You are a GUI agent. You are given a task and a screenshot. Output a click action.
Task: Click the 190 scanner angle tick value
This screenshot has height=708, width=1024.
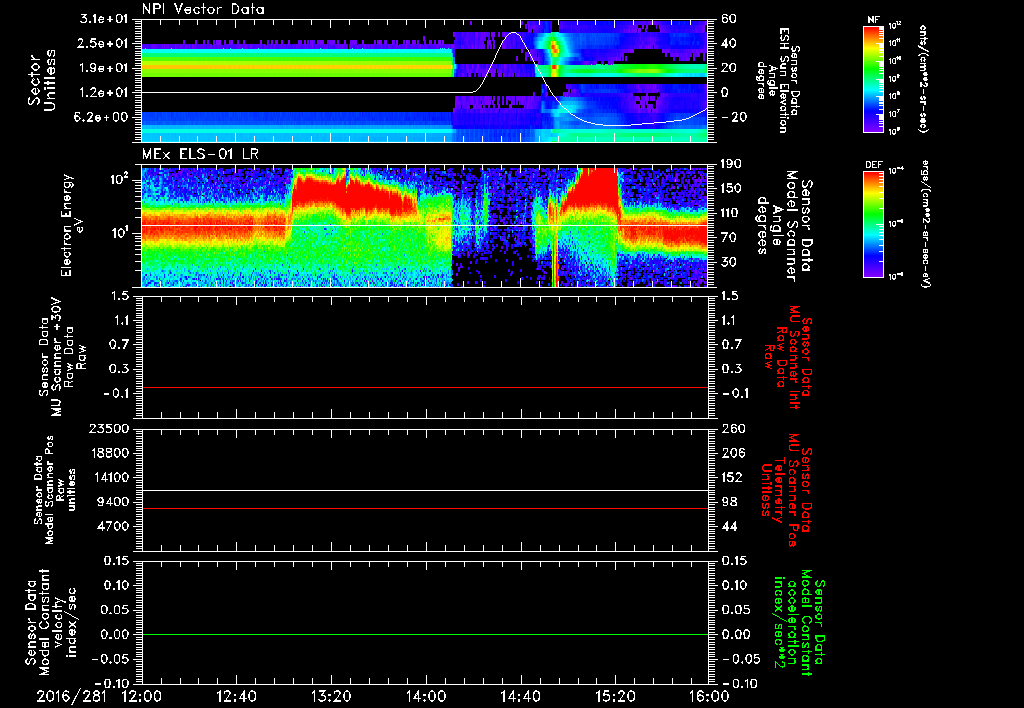[732, 164]
